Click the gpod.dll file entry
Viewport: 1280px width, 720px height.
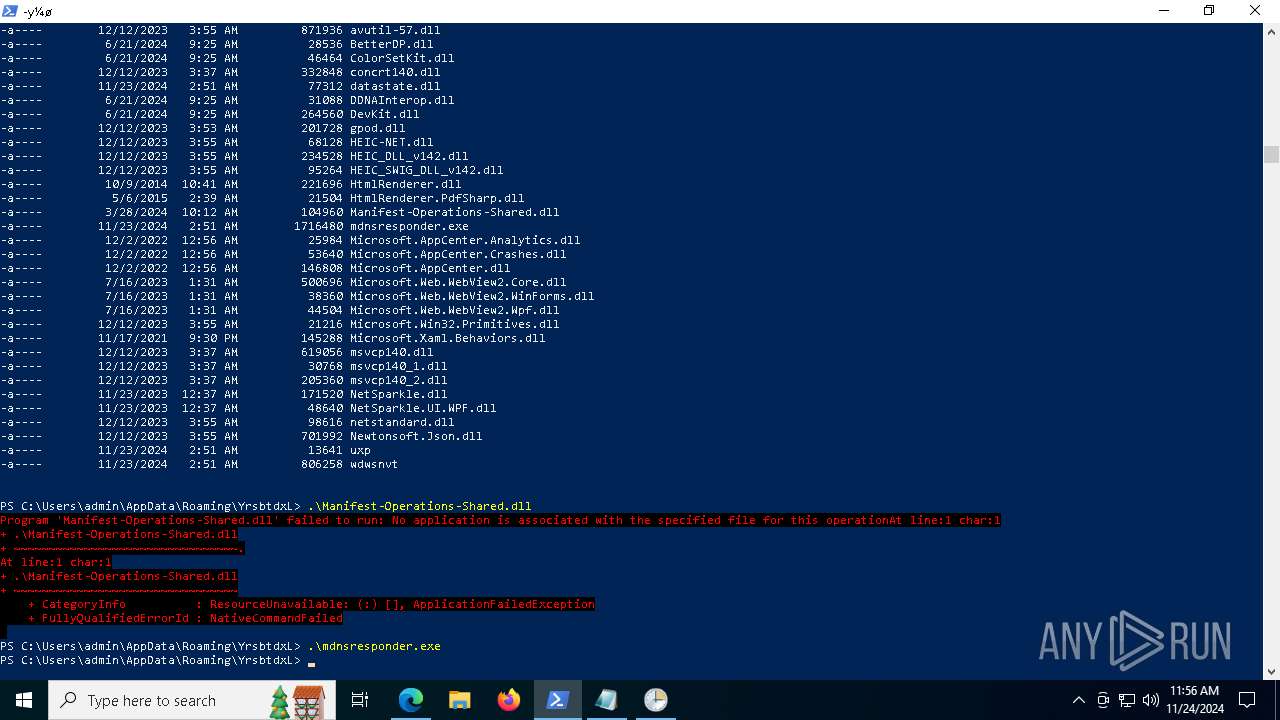pos(378,128)
